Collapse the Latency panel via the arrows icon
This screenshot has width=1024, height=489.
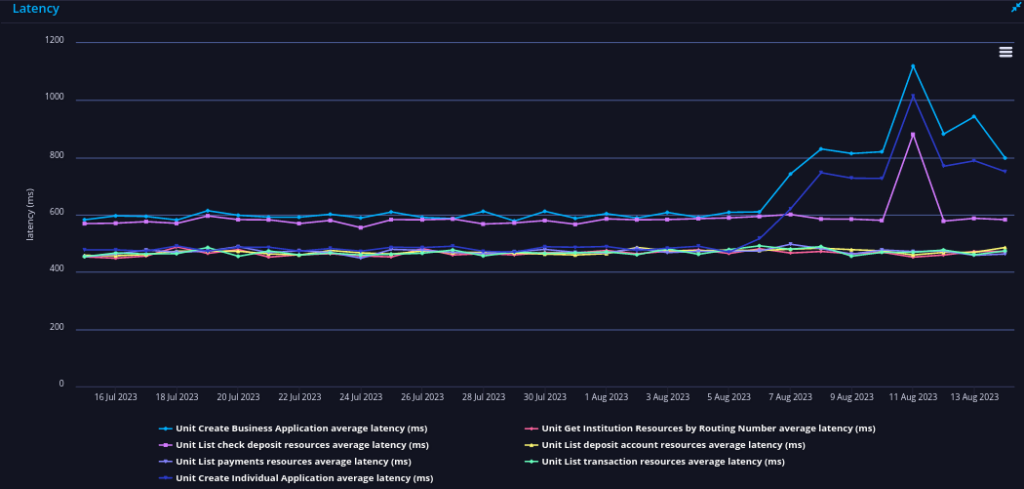tap(1016, 7)
